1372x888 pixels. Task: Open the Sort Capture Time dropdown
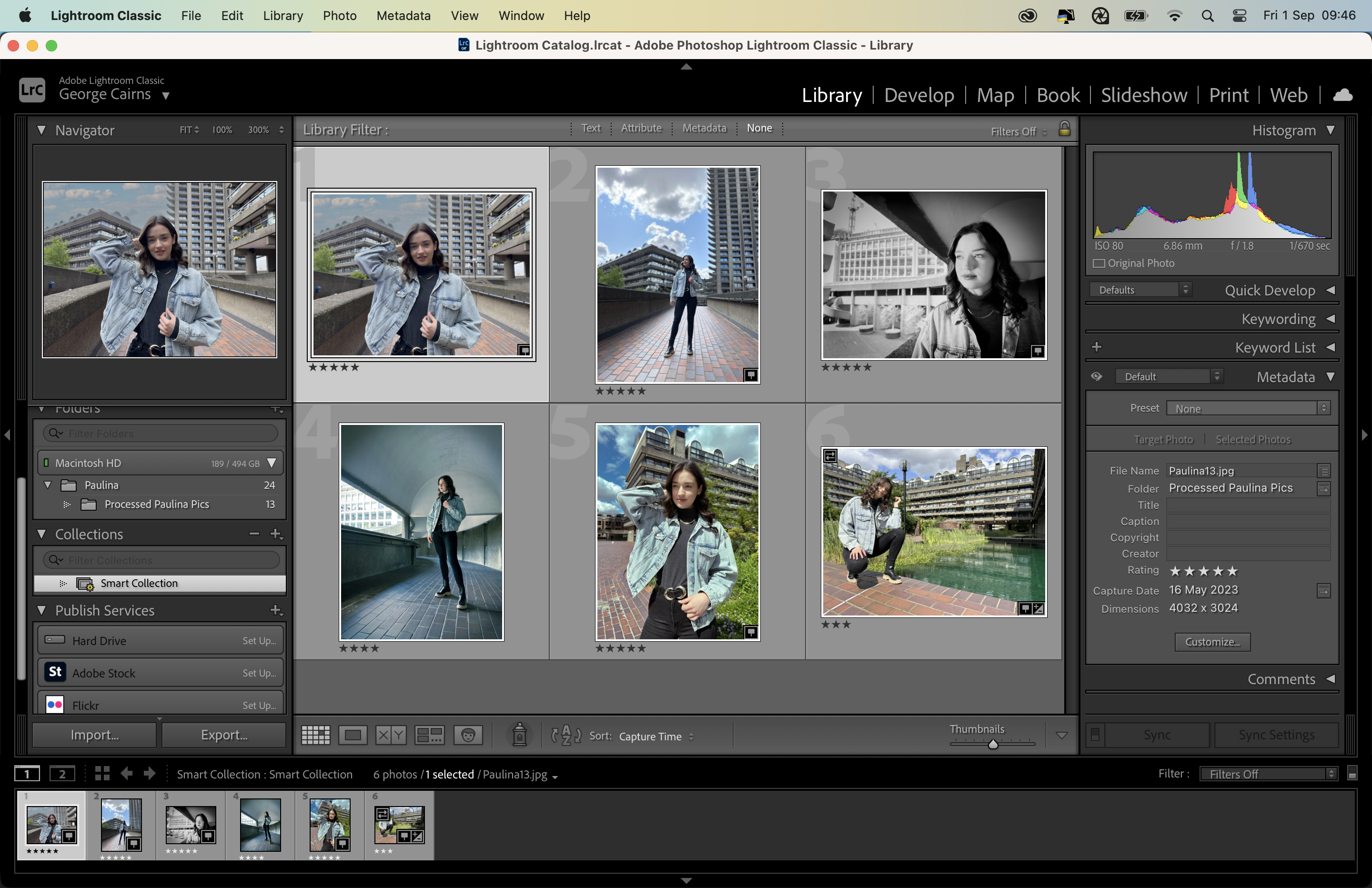click(656, 737)
